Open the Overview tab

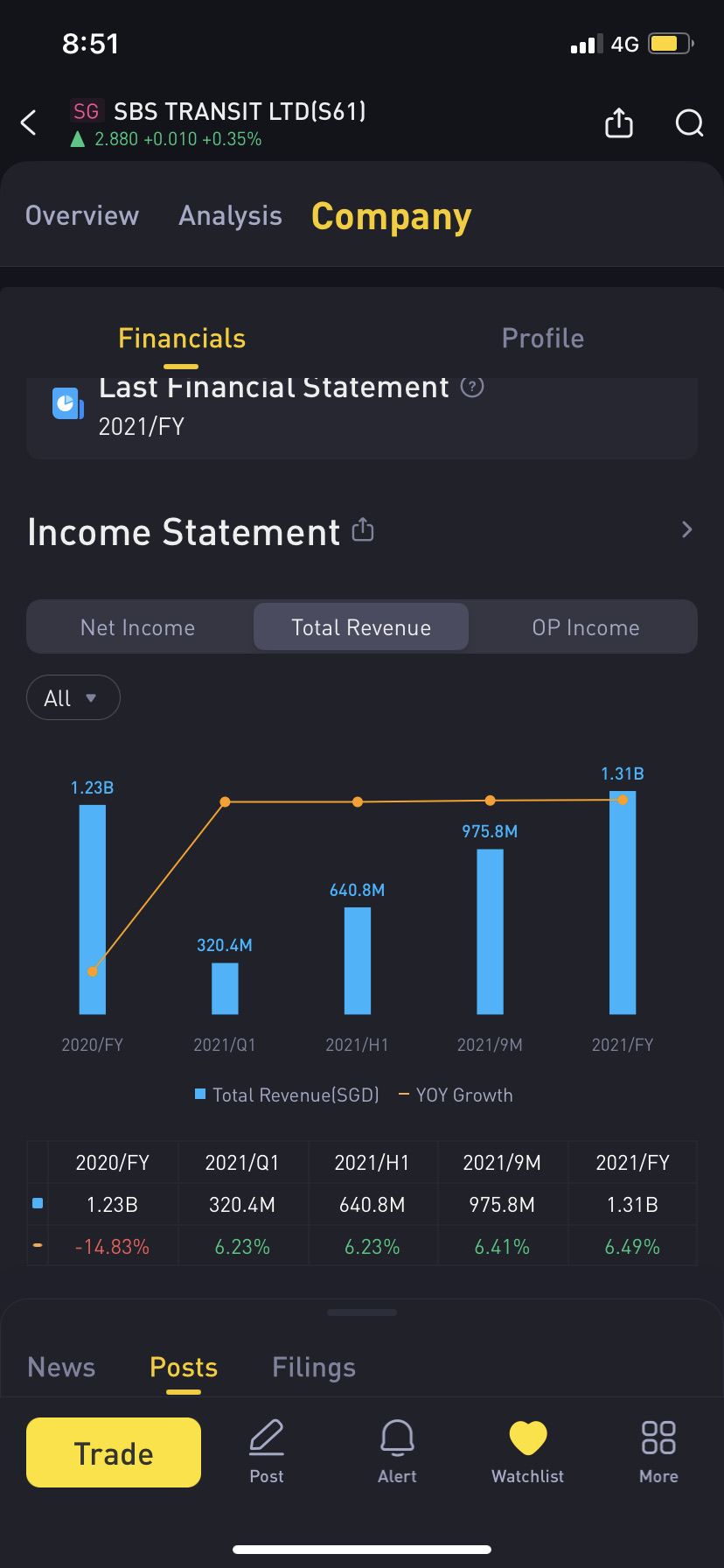point(82,215)
